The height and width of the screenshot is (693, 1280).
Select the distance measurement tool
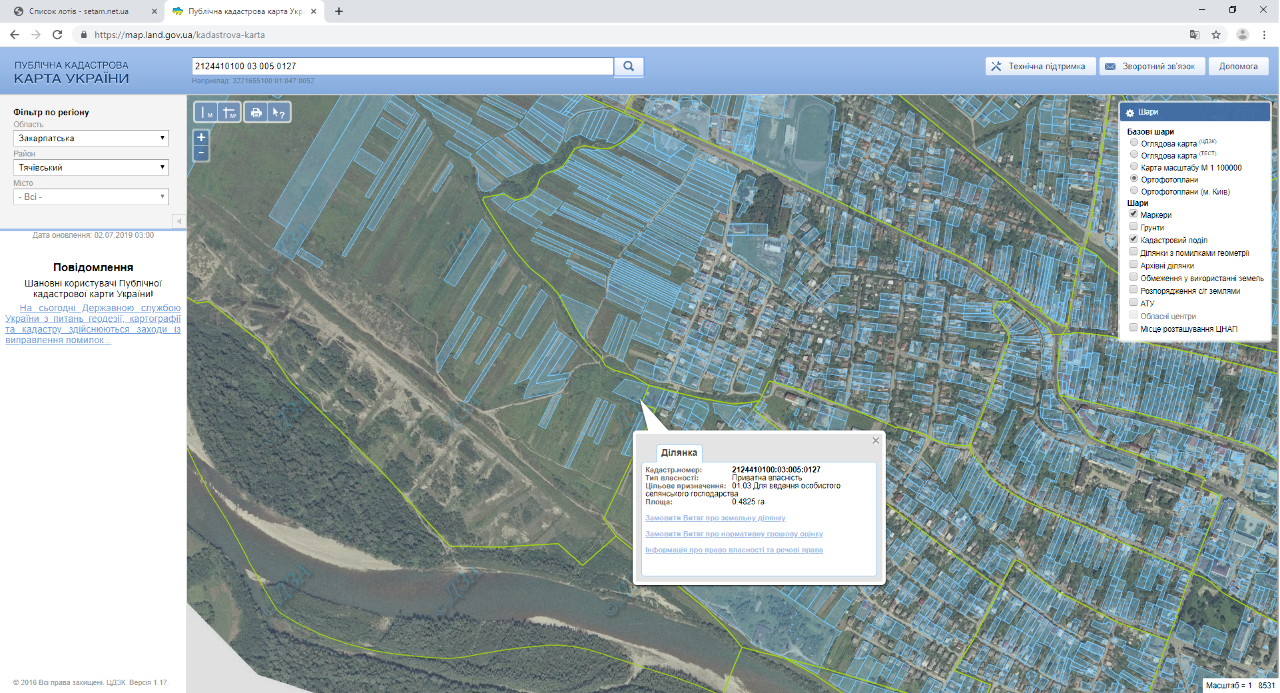[x=206, y=113]
